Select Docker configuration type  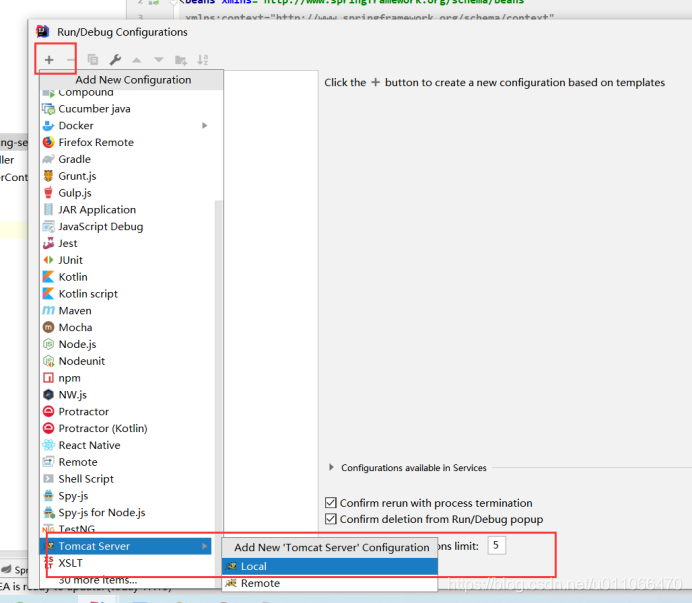tap(127, 125)
